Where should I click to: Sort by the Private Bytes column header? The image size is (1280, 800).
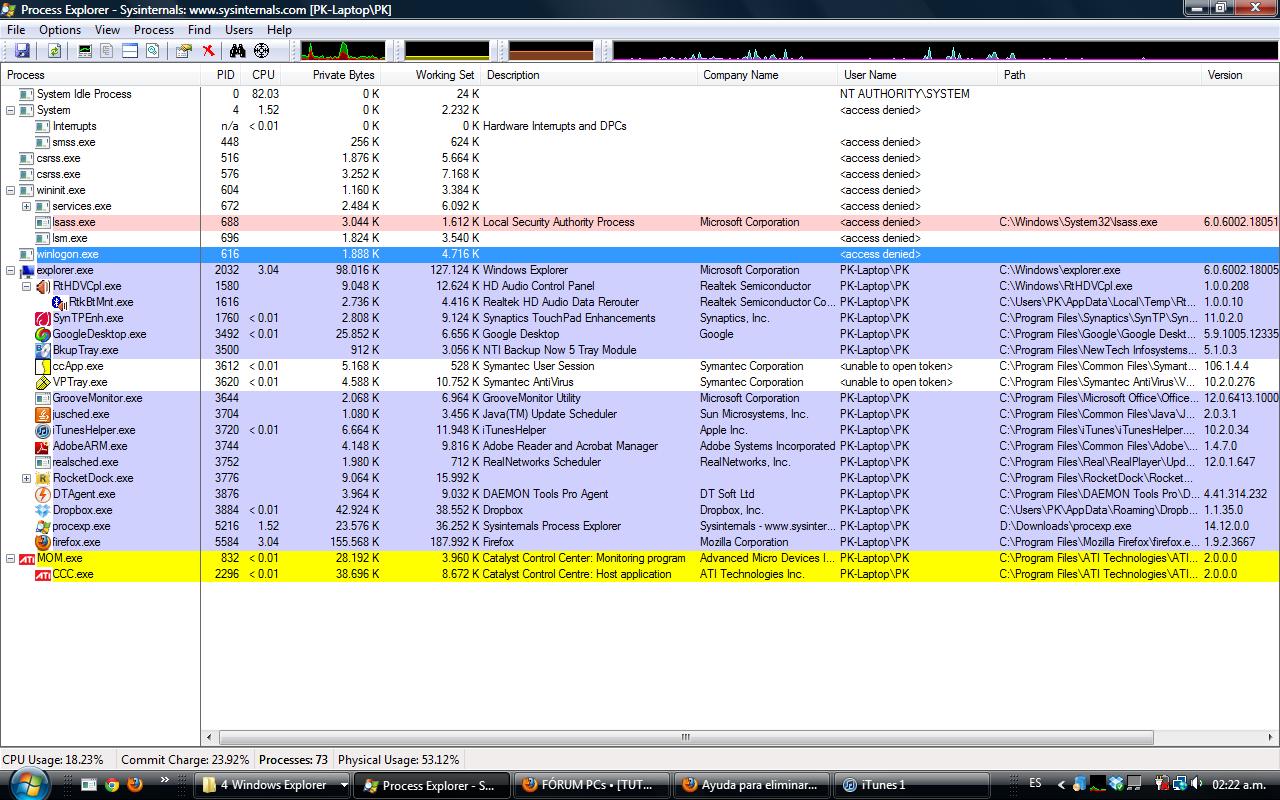tap(342, 75)
